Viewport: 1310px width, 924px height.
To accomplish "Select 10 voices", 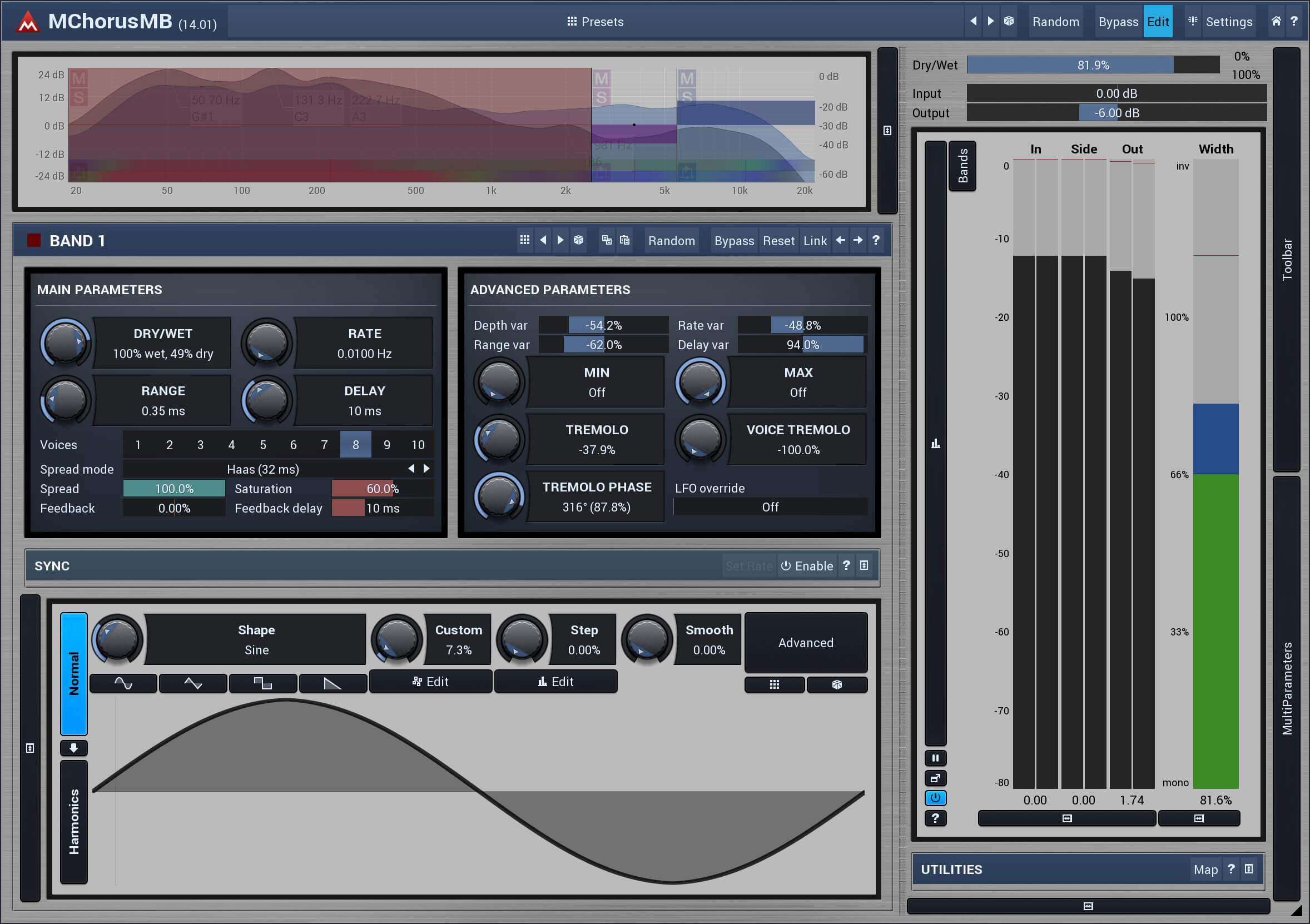I will pos(418,445).
